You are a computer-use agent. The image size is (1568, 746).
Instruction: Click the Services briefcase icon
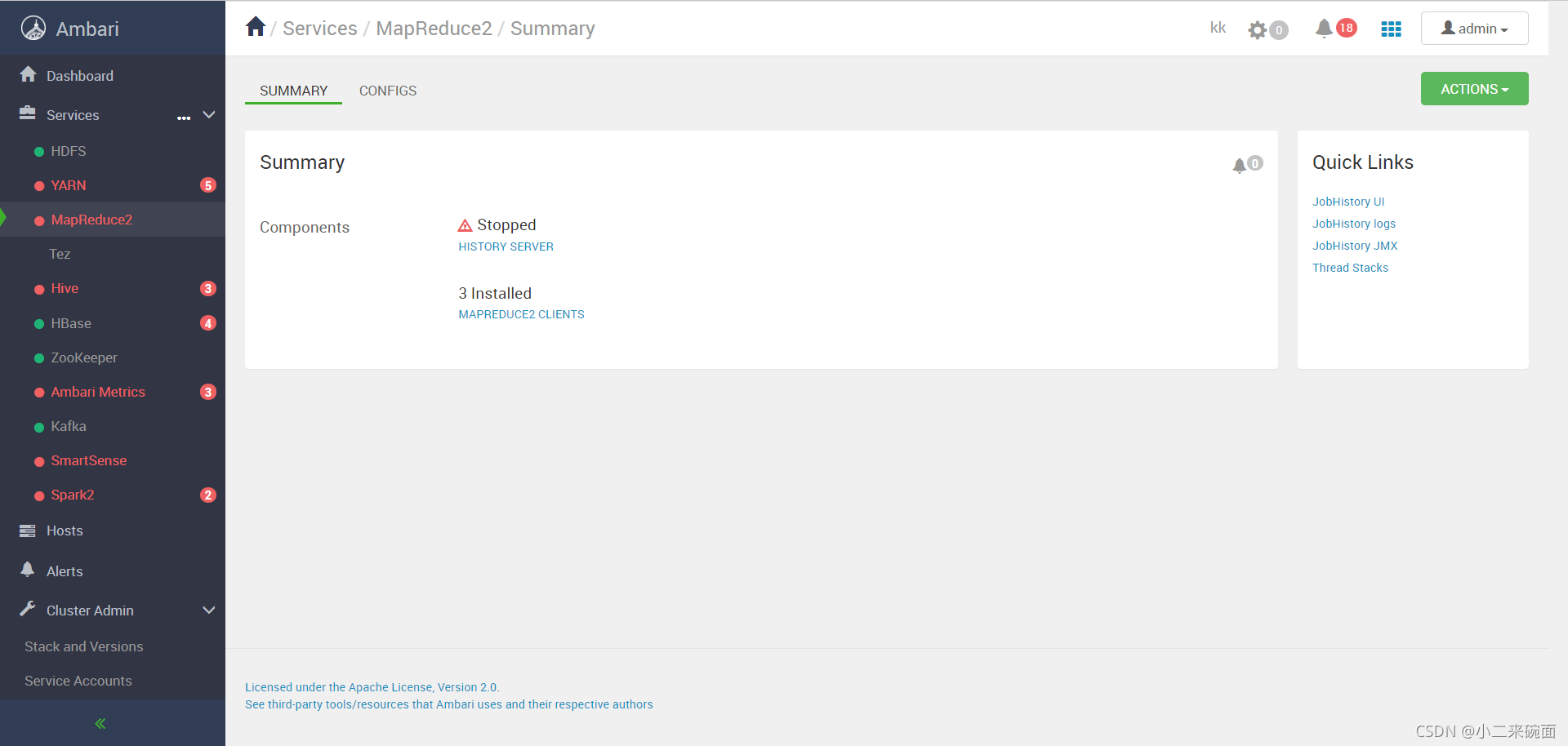[28, 113]
